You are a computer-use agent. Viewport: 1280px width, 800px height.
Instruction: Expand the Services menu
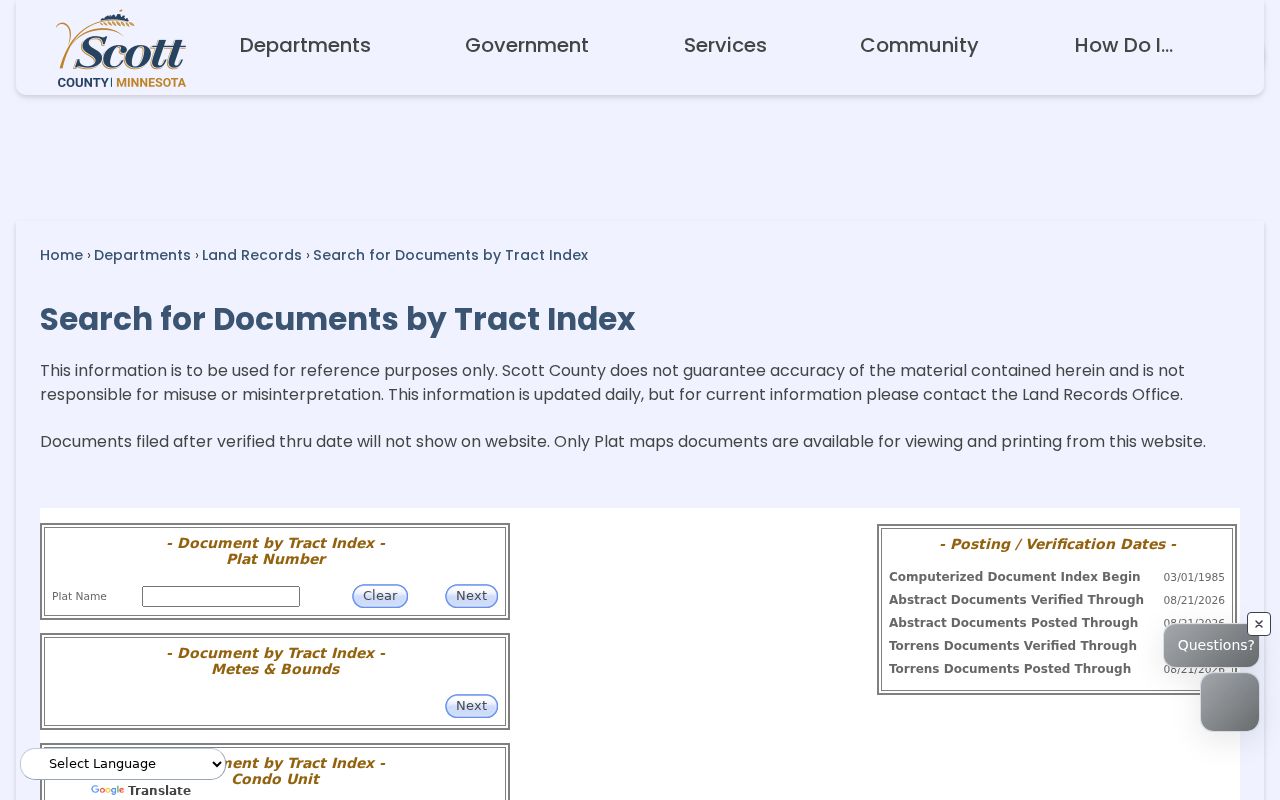(725, 45)
